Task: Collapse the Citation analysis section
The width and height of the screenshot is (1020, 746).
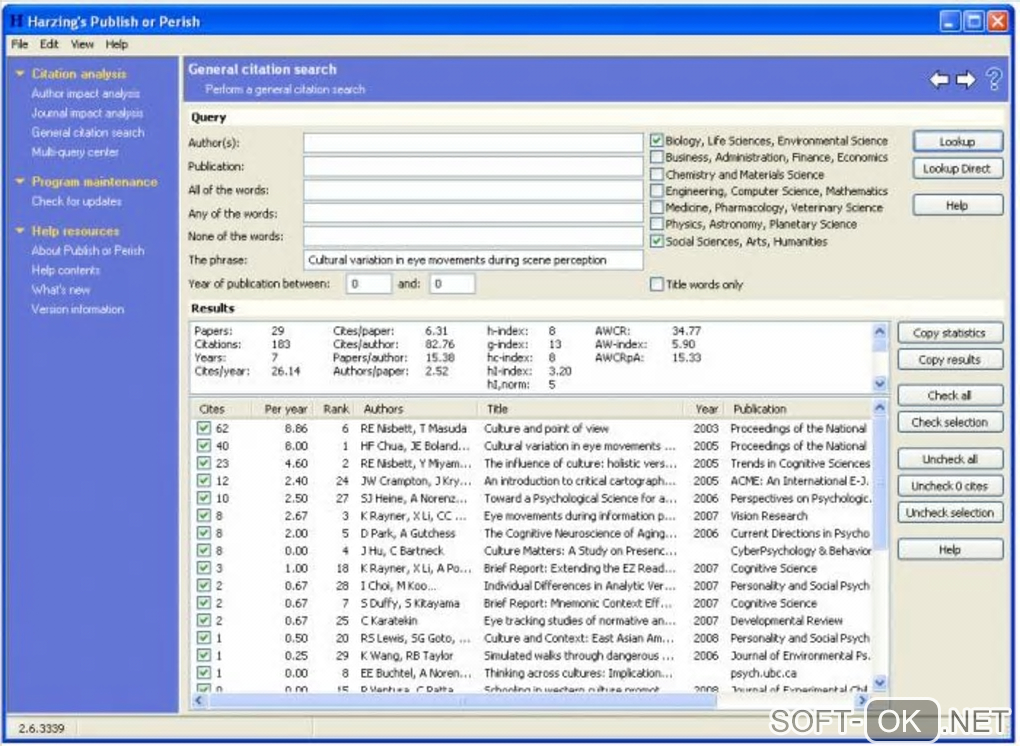Action: coord(20,73)
